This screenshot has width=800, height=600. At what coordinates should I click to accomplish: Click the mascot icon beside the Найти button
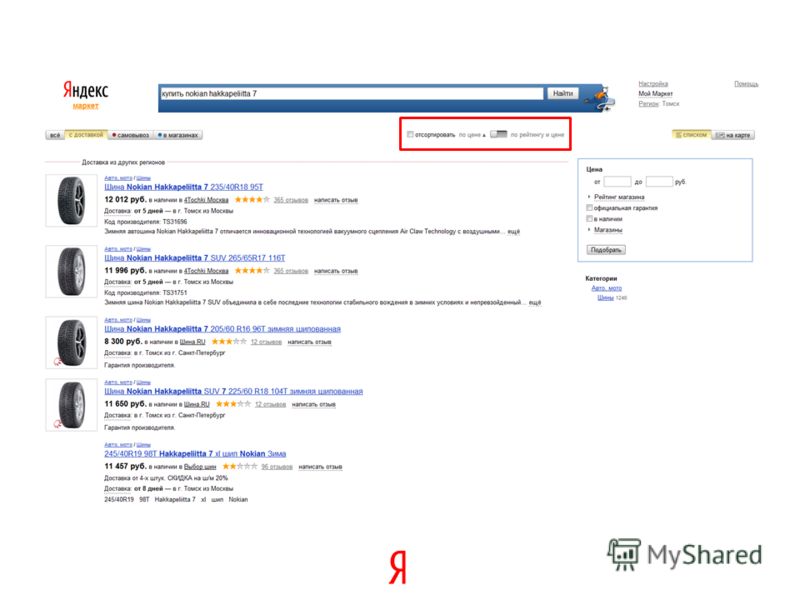click(599, 98)
